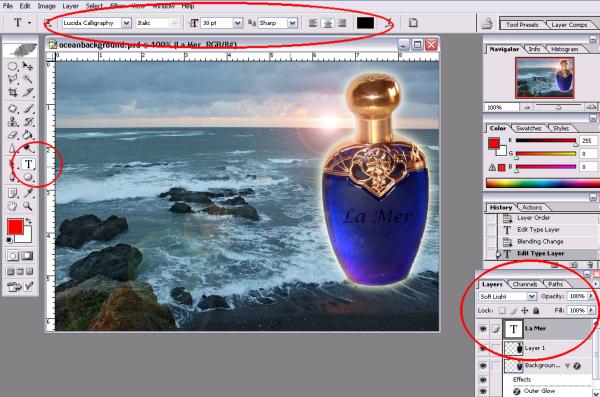Collapse the Background layer effects list
600x397 pixels.
(567, 366)
